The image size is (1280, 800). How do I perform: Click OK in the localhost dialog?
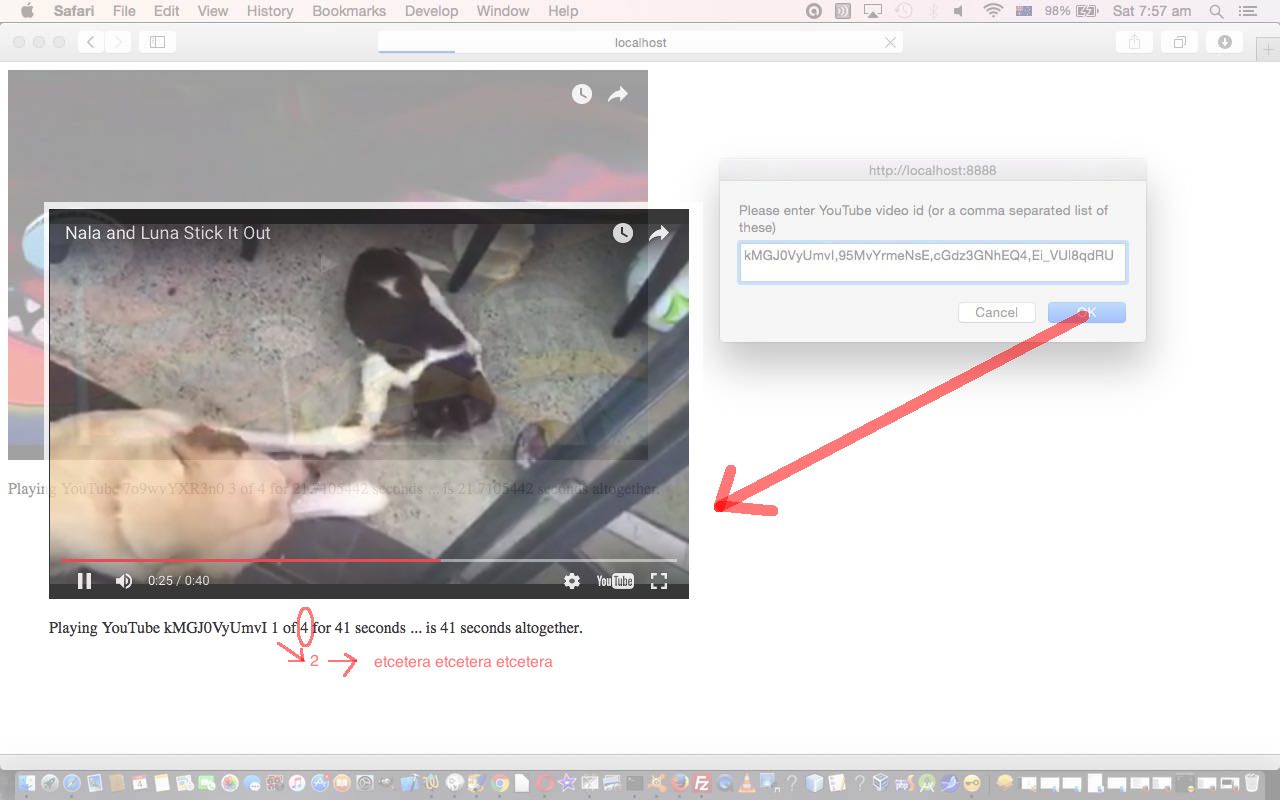pyautogui.click(x=1087, y=312)
